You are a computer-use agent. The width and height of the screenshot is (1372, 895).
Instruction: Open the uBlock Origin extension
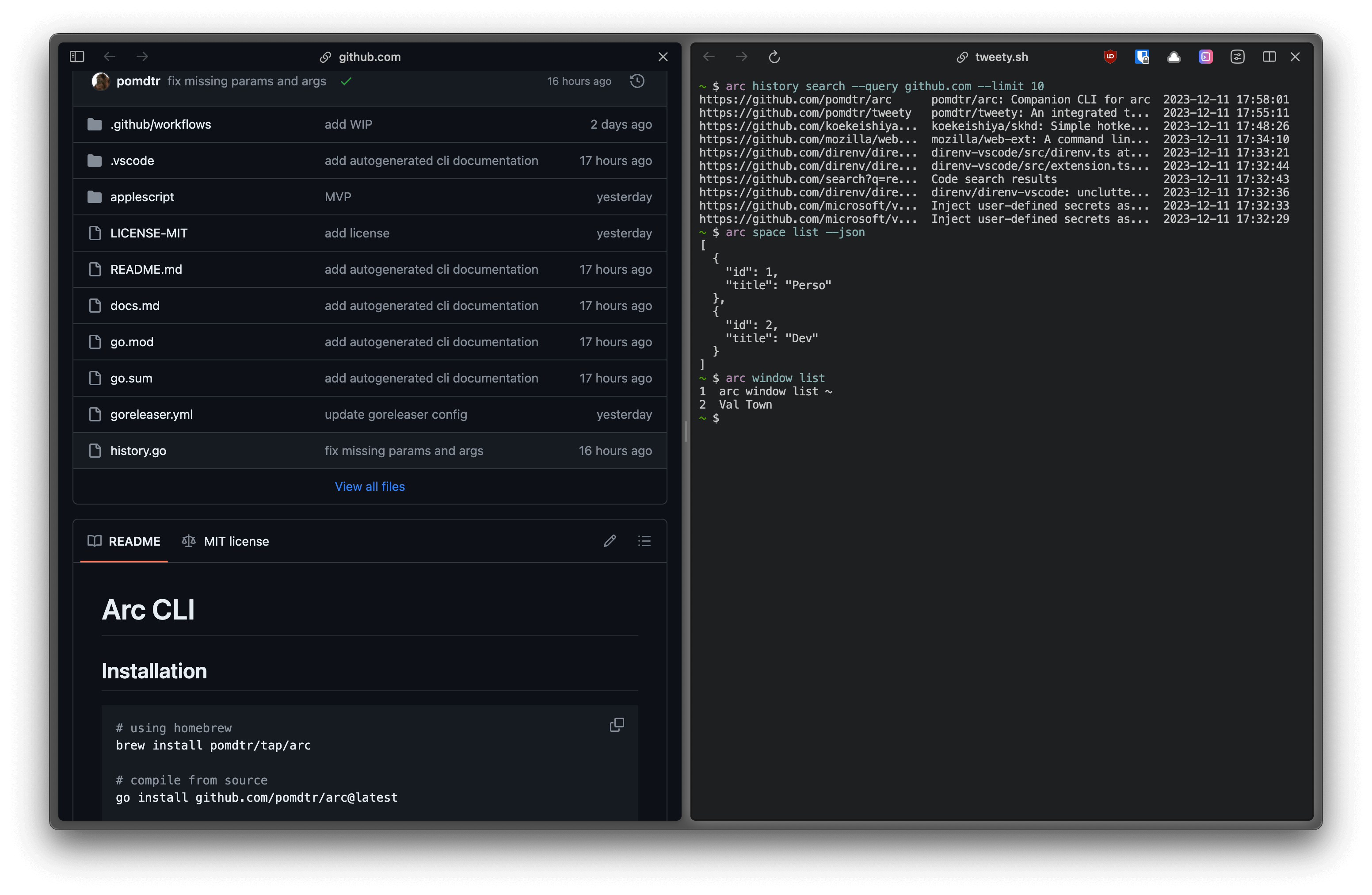click(1110, 57)
